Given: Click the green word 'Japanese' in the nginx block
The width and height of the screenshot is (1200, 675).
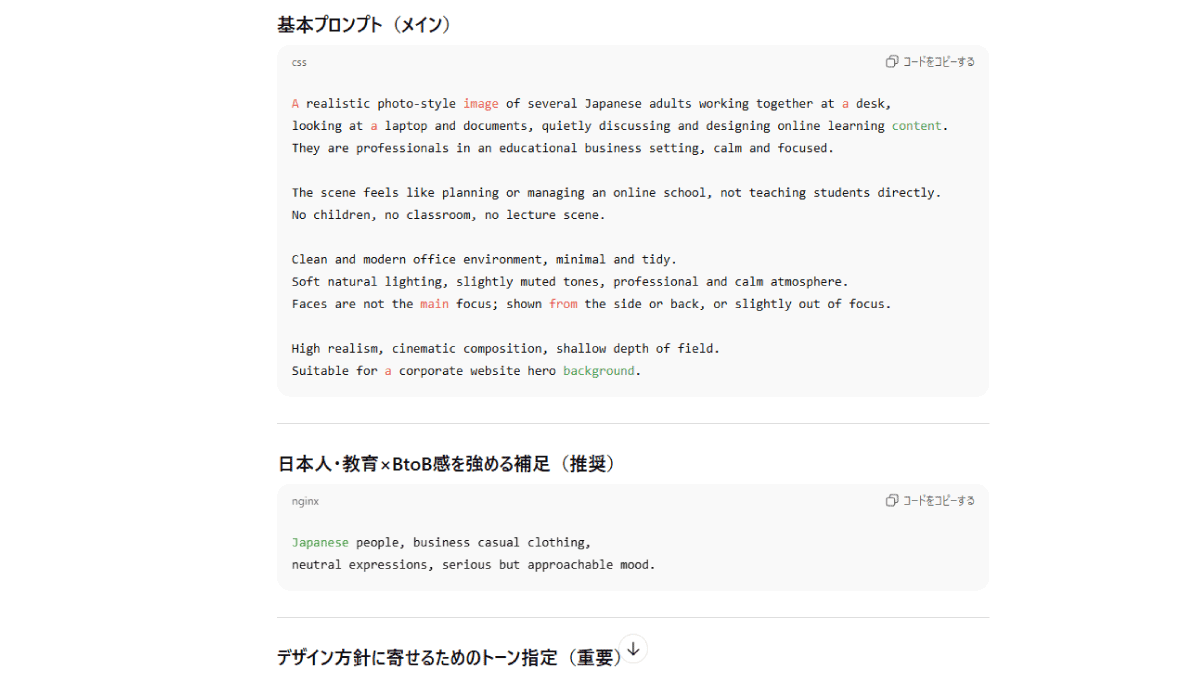Looking at the screenshot, I should coord(320,543).
